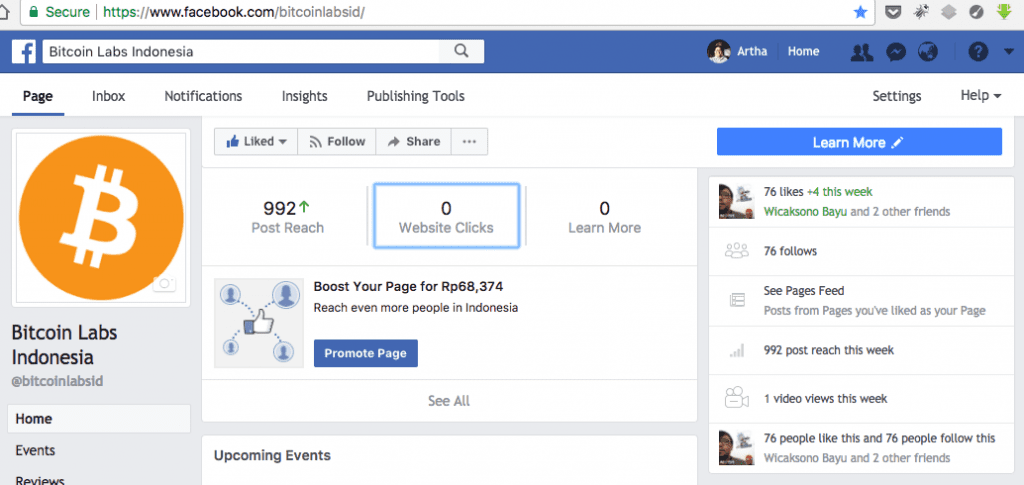Image resolution: width=1024 pixels, height=485 pixels.
Task: Click the Promote Page button
Action: (x=365, y=353)
